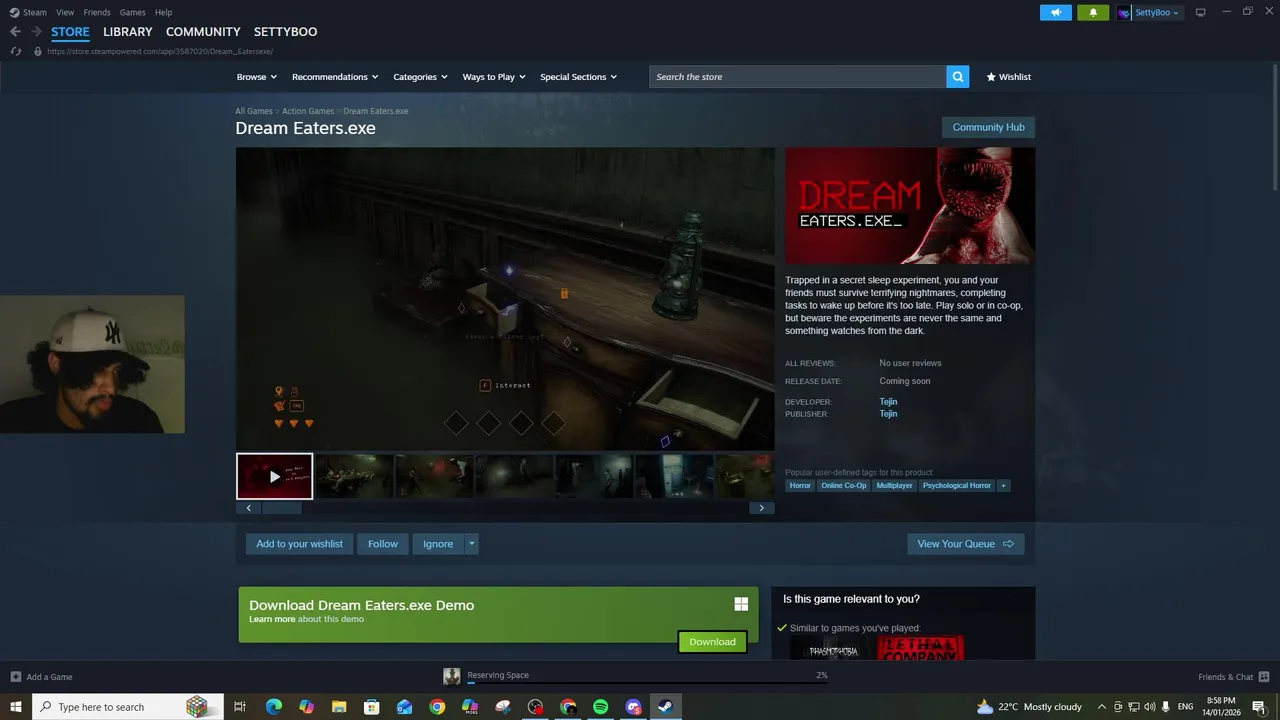Viewport: 1280px width, 720px height.
Task: Click the Action Games breadcrumb
Action: pos(308,111)
